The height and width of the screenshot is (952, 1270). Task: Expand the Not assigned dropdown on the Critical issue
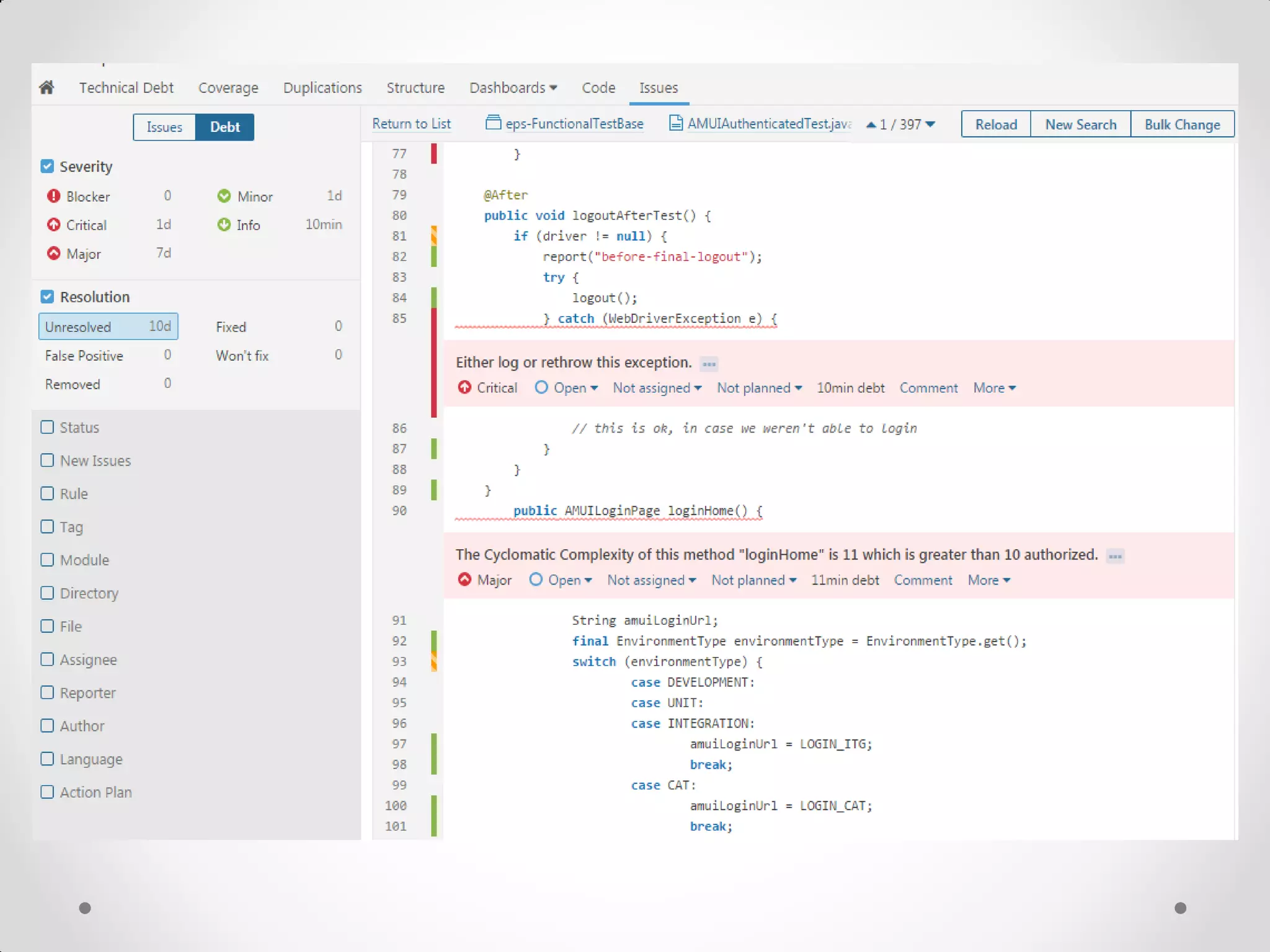[657, 388]
